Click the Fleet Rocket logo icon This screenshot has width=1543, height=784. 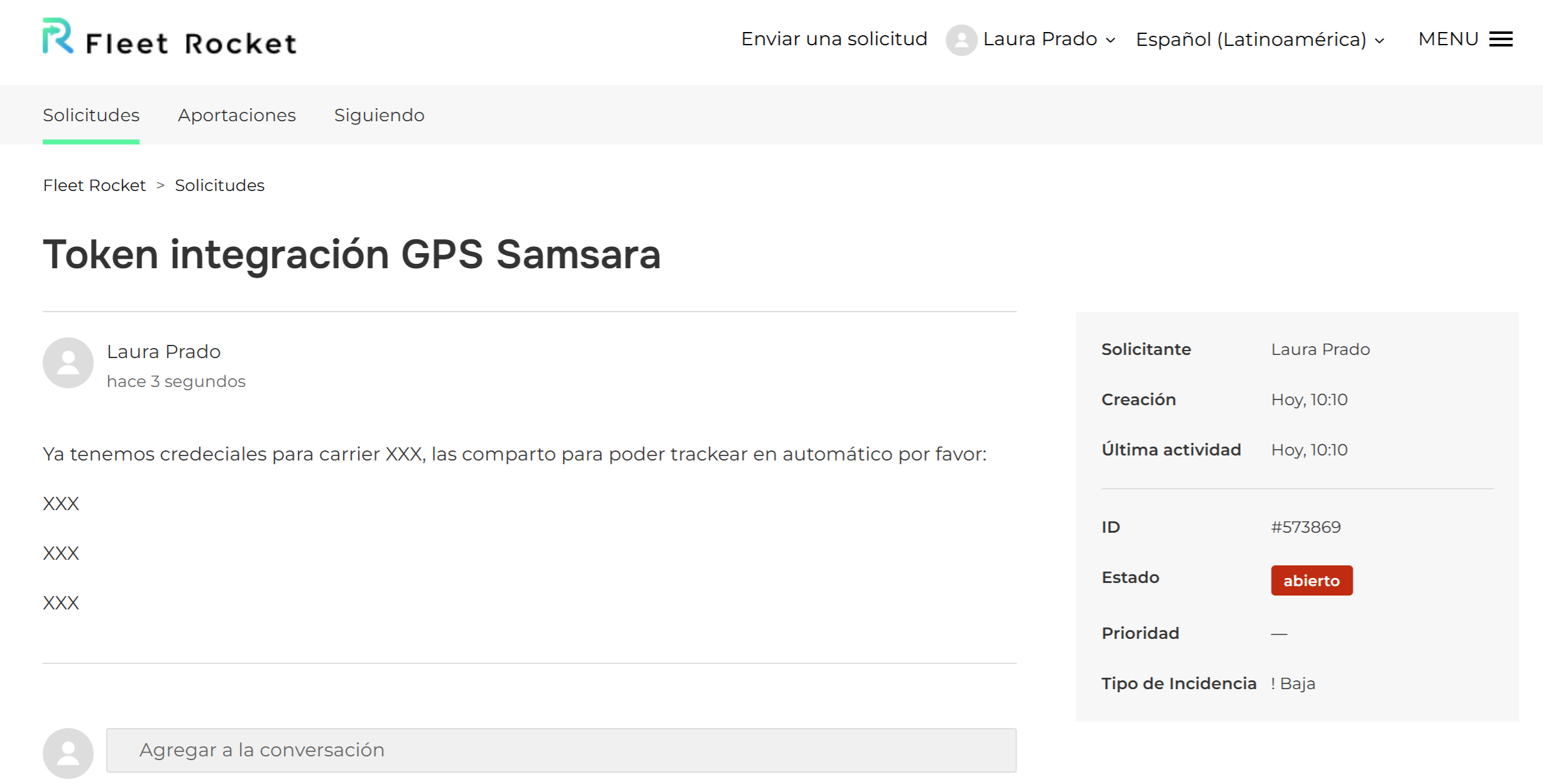58,36
